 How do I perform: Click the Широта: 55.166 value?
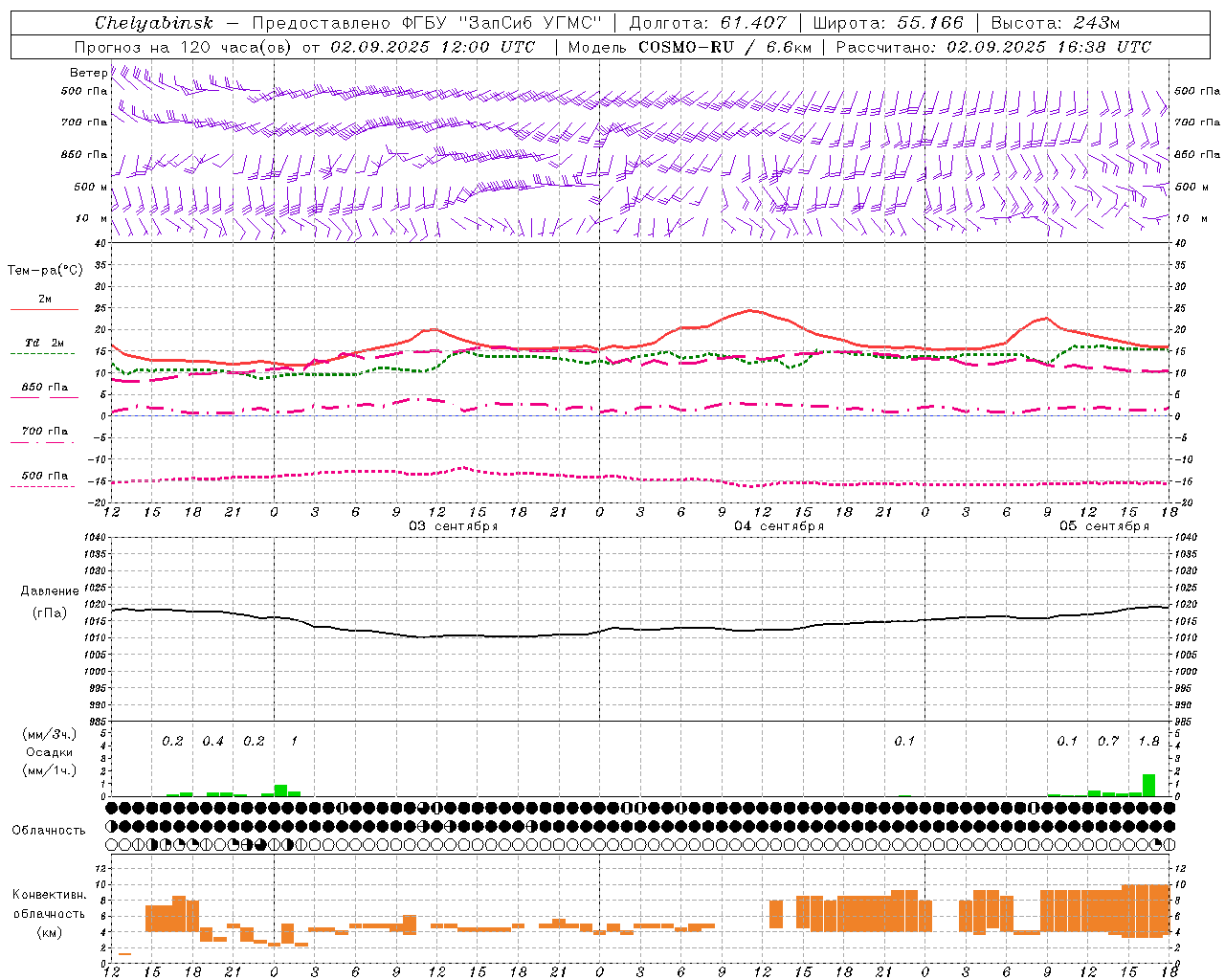click(888, 23)
